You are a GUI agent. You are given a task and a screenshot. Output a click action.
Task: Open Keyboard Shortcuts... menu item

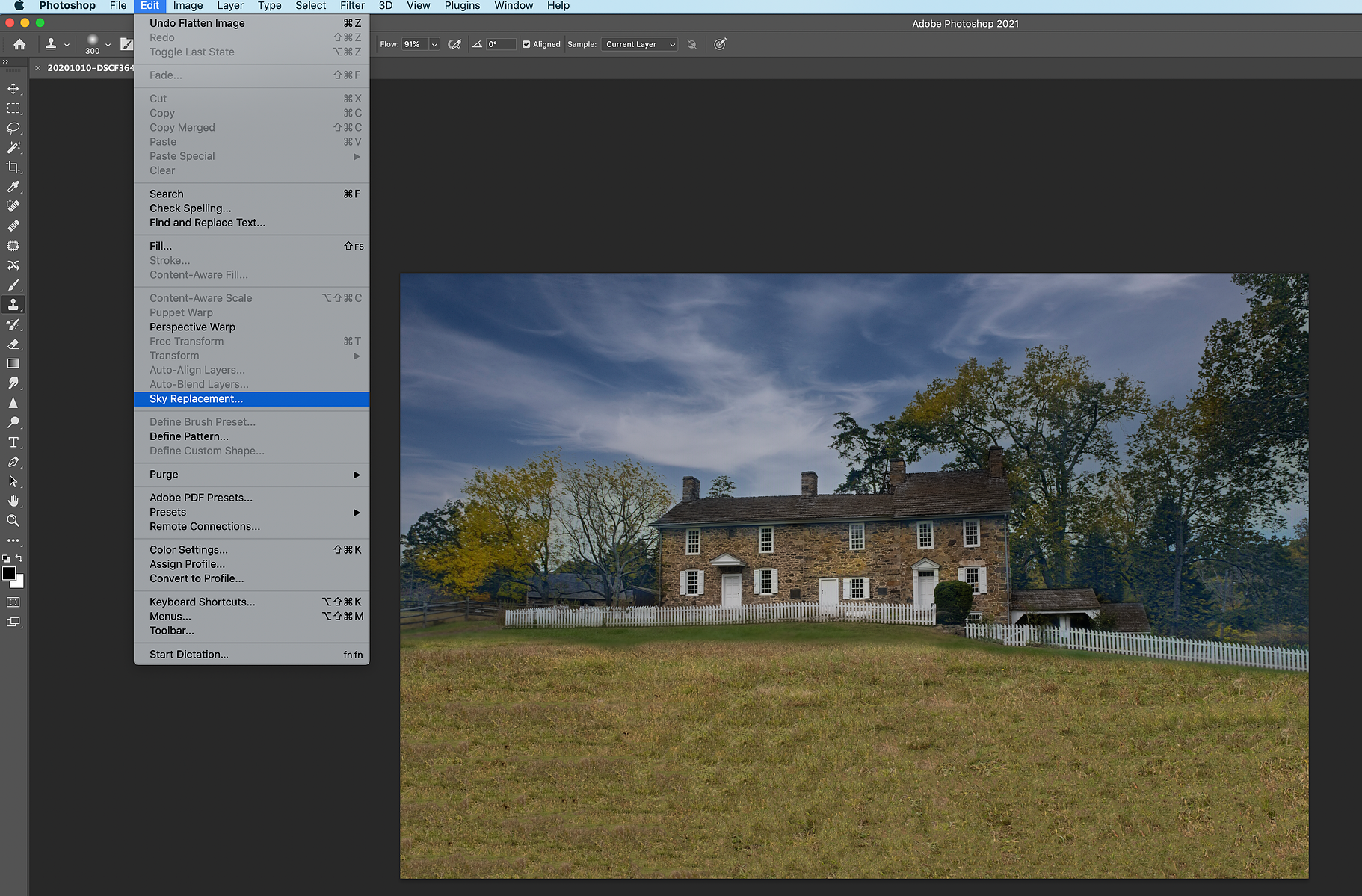(x=251, y=602)
